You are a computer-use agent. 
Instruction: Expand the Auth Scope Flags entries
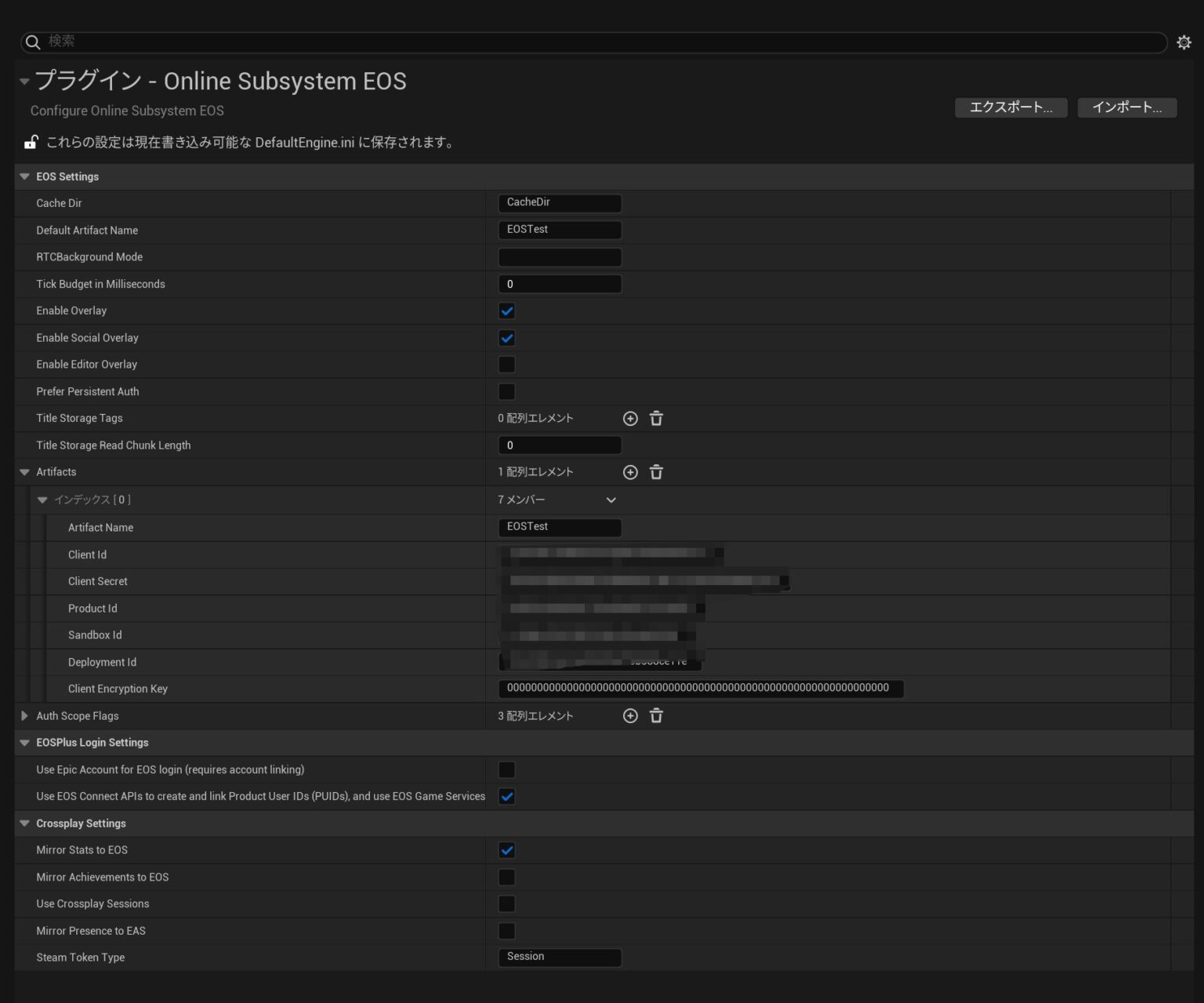pos(24,715)
